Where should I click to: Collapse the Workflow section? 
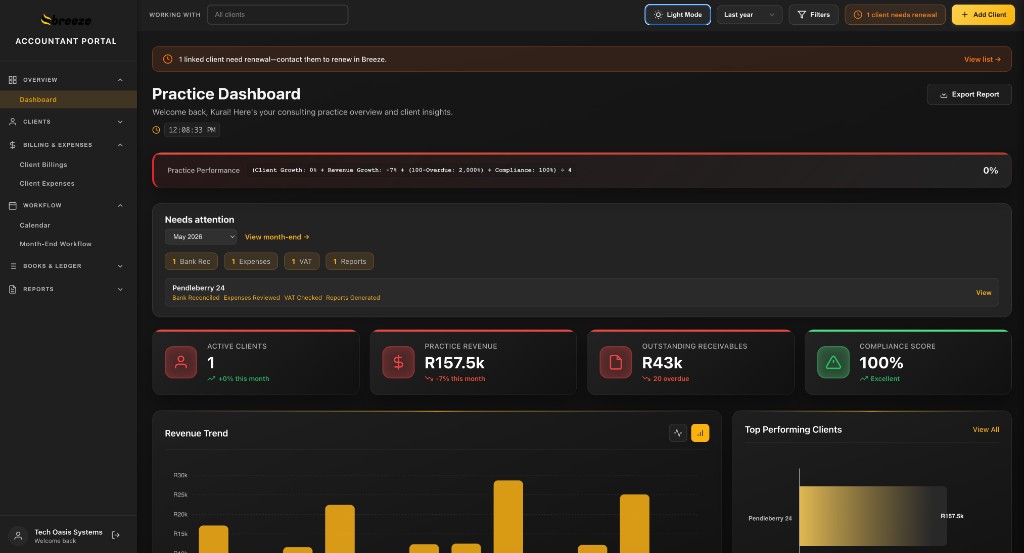tap(120, 205)
